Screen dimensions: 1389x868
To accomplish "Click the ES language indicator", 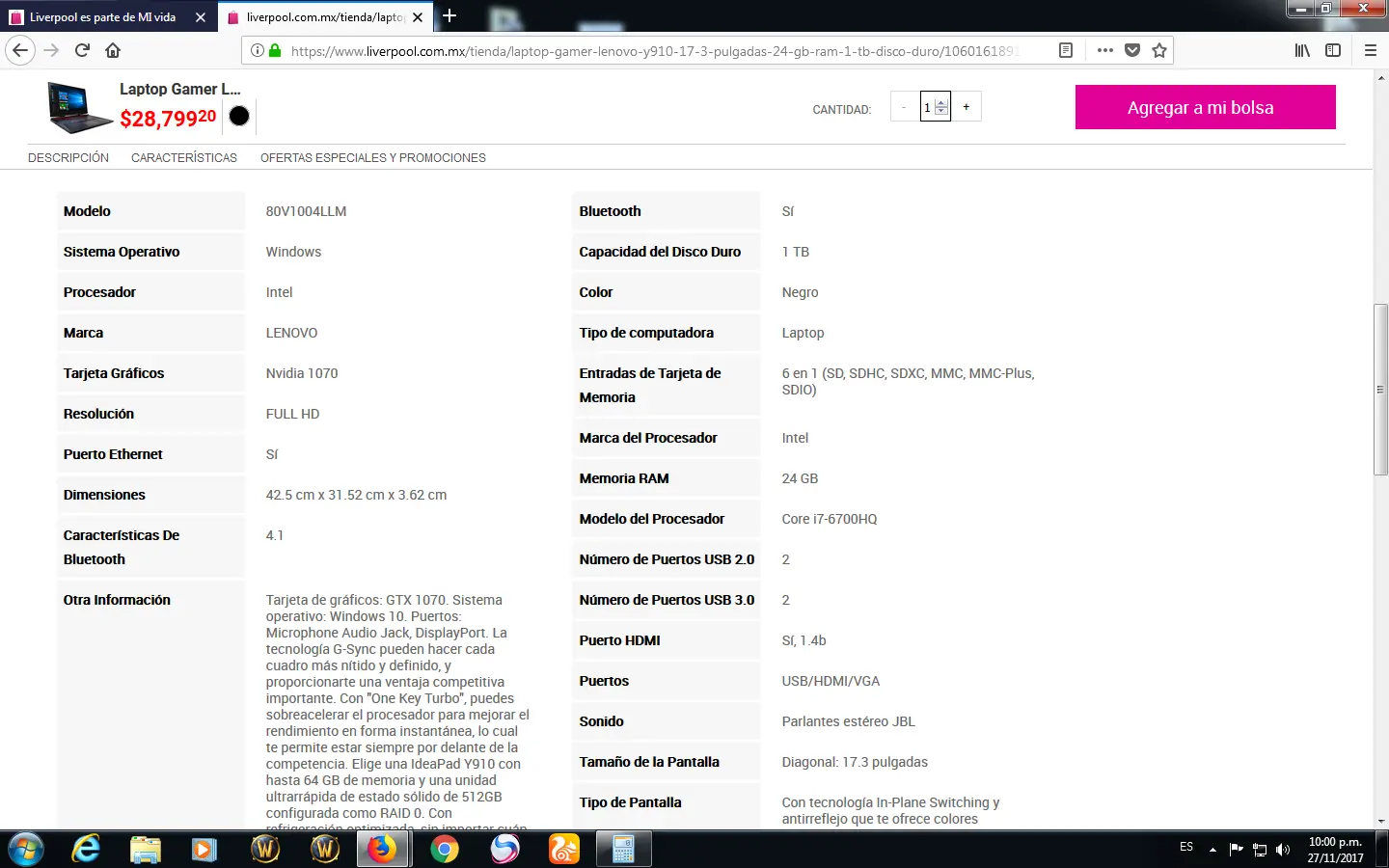I will tap(1186, 847).
